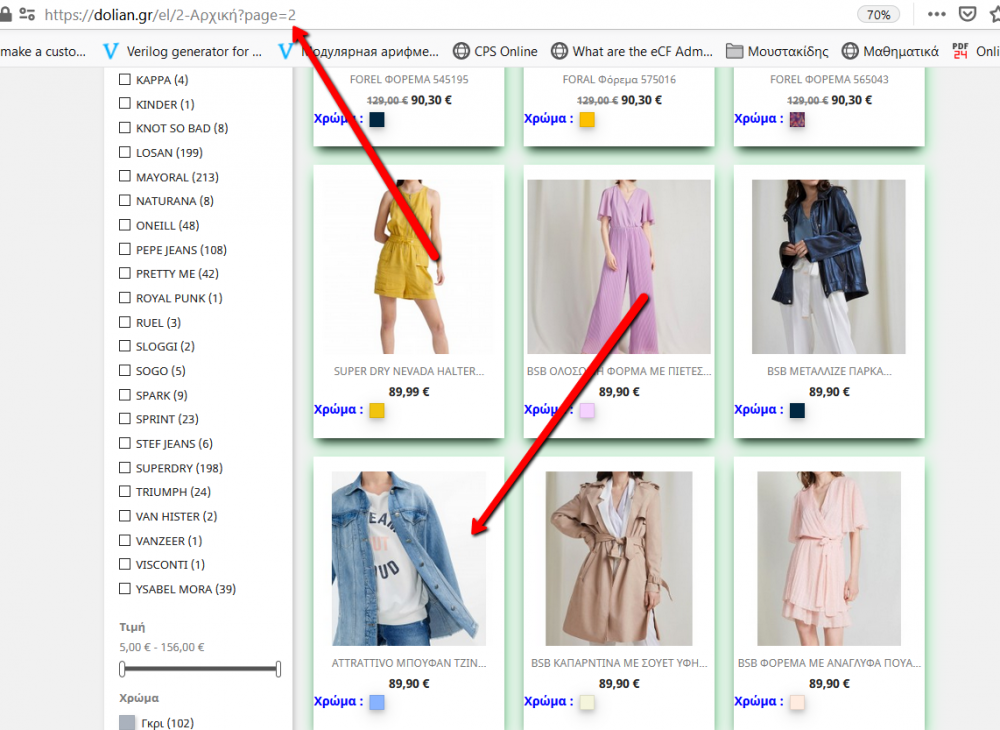Check the SUPERDRY (198) brand filter
1000x730 pixels.
(125, 467)
